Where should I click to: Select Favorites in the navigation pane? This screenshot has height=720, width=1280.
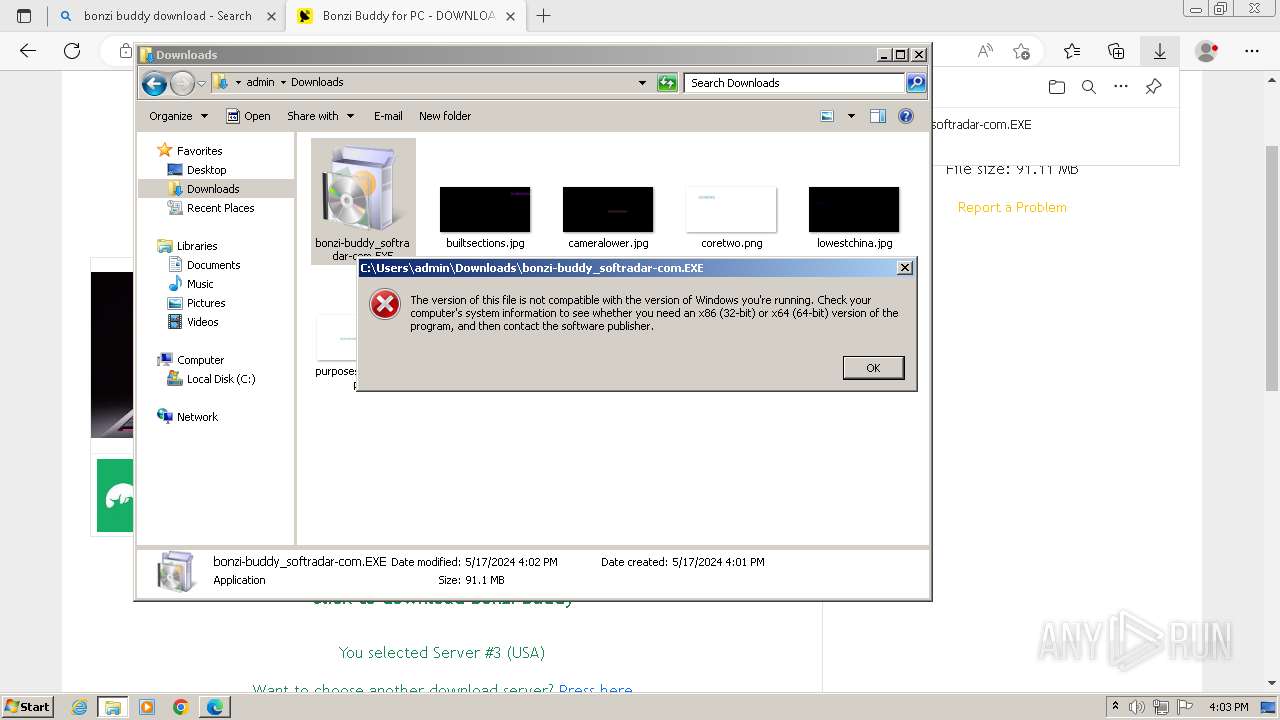[x=199, y=151]
